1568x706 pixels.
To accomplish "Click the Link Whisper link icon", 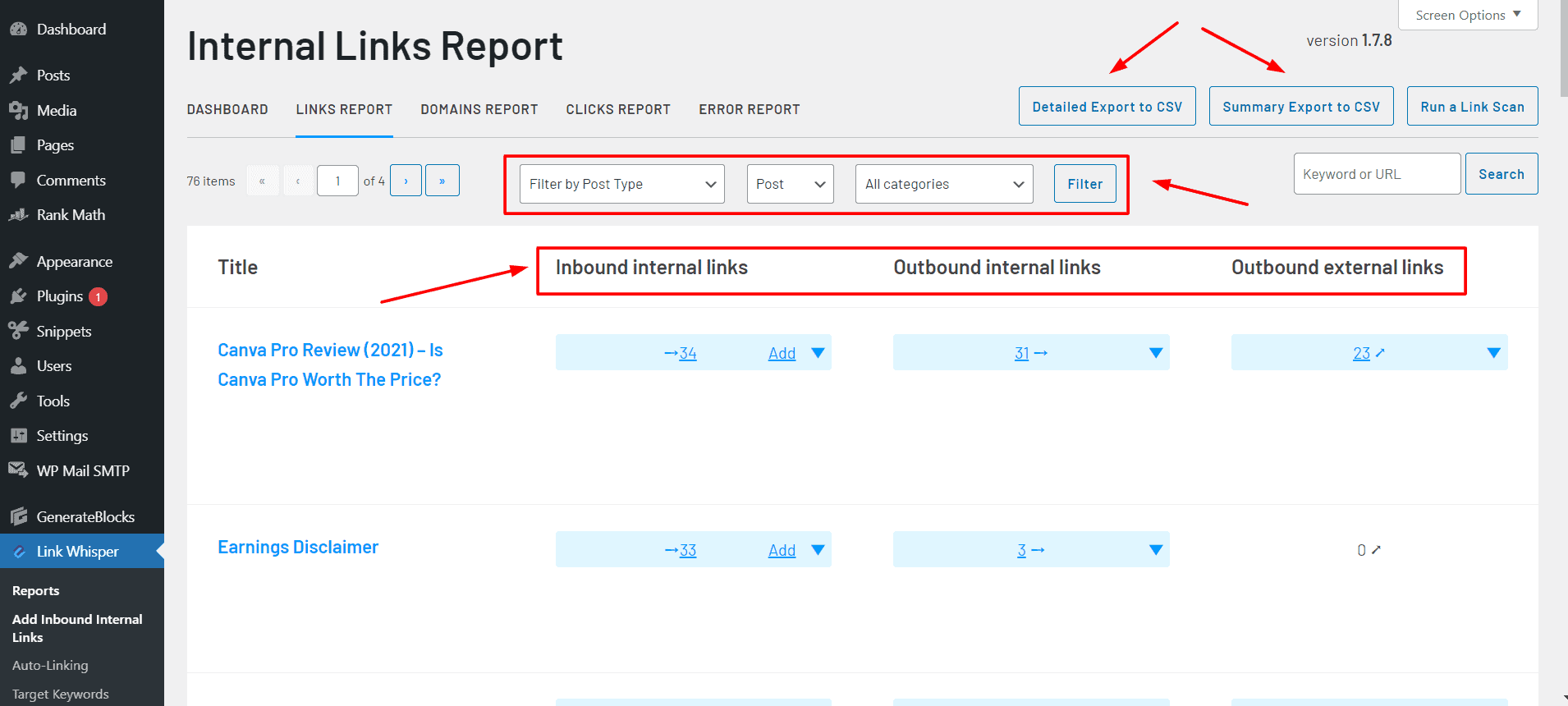I will coord(20,552).
